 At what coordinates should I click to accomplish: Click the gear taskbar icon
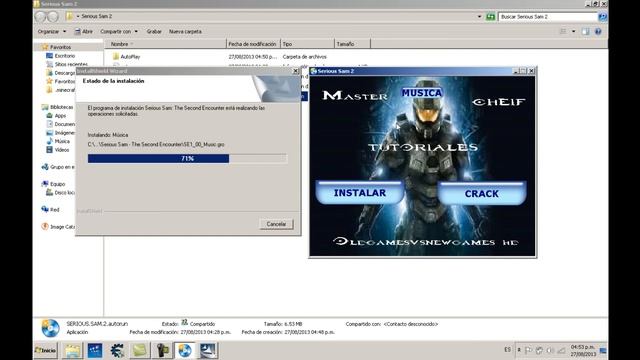(117, 351)
